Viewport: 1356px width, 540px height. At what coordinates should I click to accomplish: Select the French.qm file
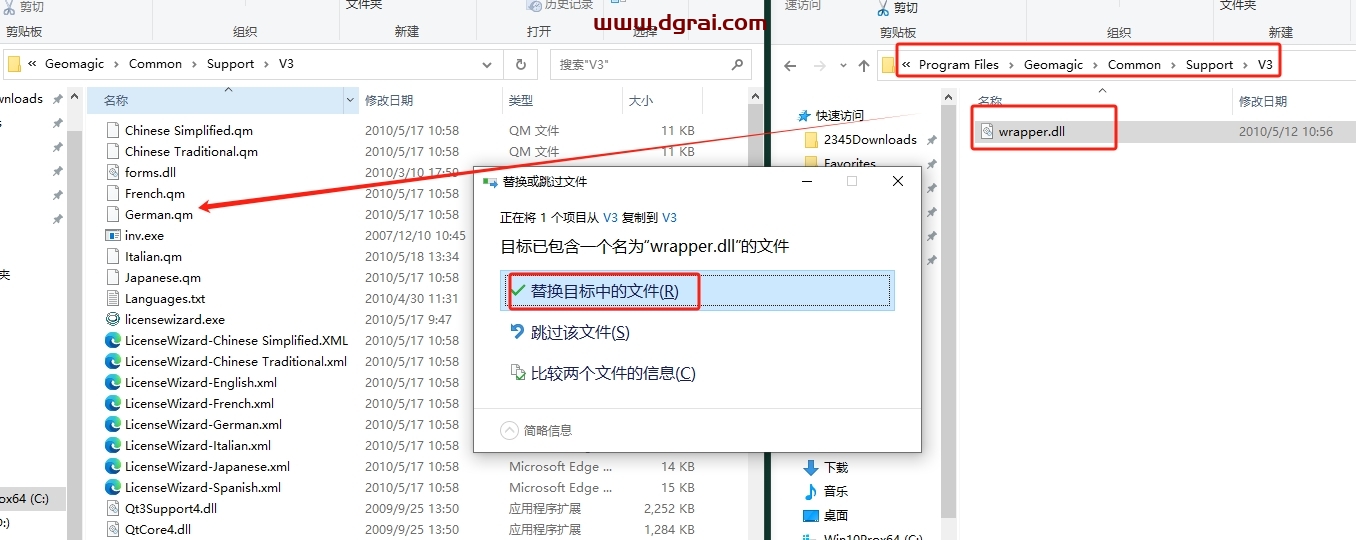[154, 193]
